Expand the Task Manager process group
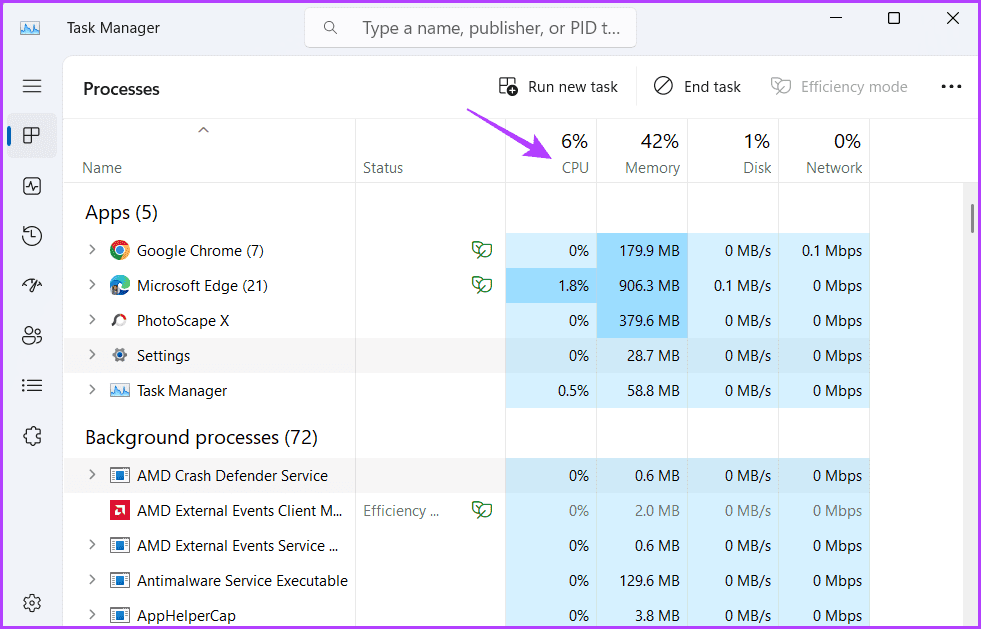981x629 pixels. pos(92,390)
